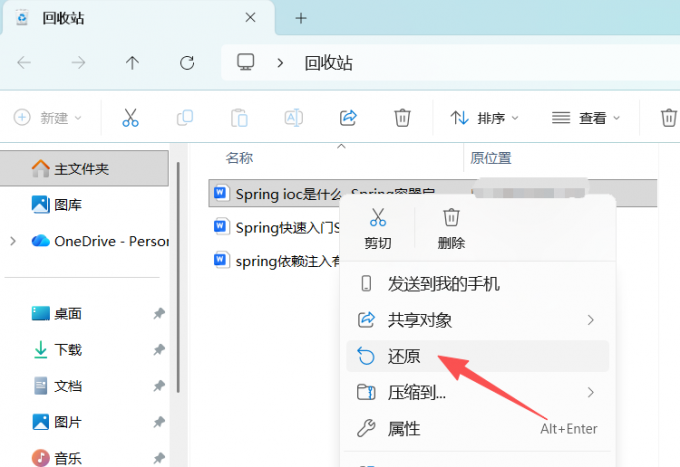This screenshot has height=467, width=680.
Task: Unpin 图片 using its pin icon
Action: pos(159,422)
